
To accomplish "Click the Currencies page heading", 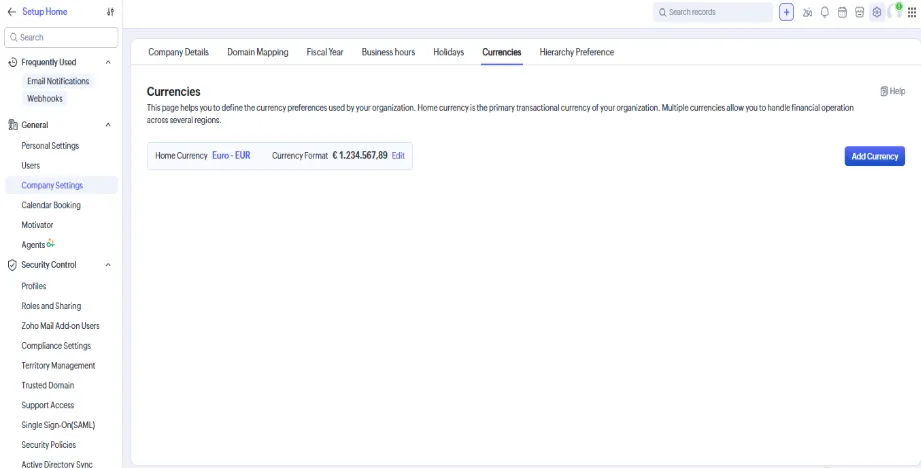I will [x=173, y=92].
